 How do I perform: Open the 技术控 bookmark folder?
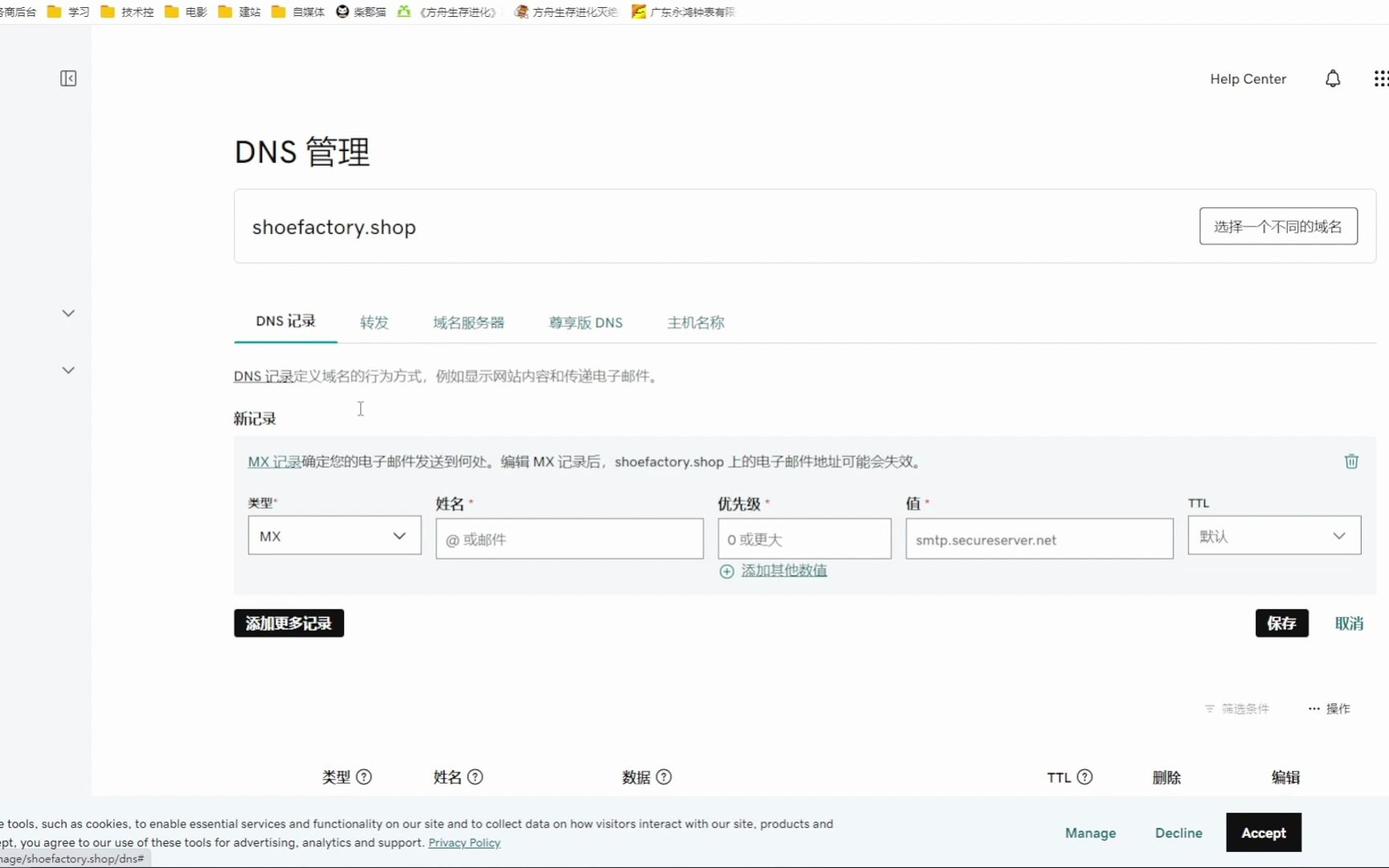127,12
